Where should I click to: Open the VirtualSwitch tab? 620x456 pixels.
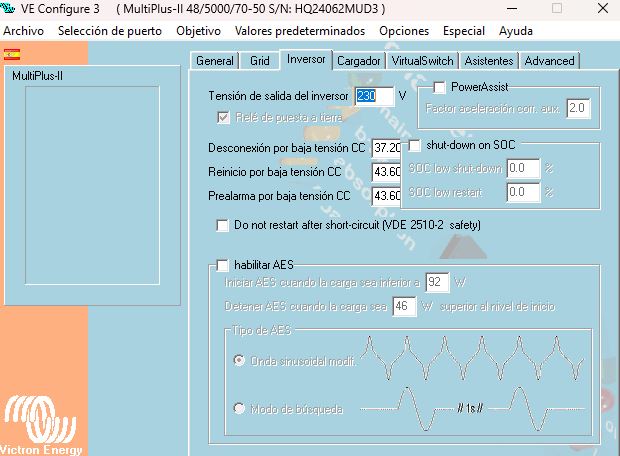point(422,61)
